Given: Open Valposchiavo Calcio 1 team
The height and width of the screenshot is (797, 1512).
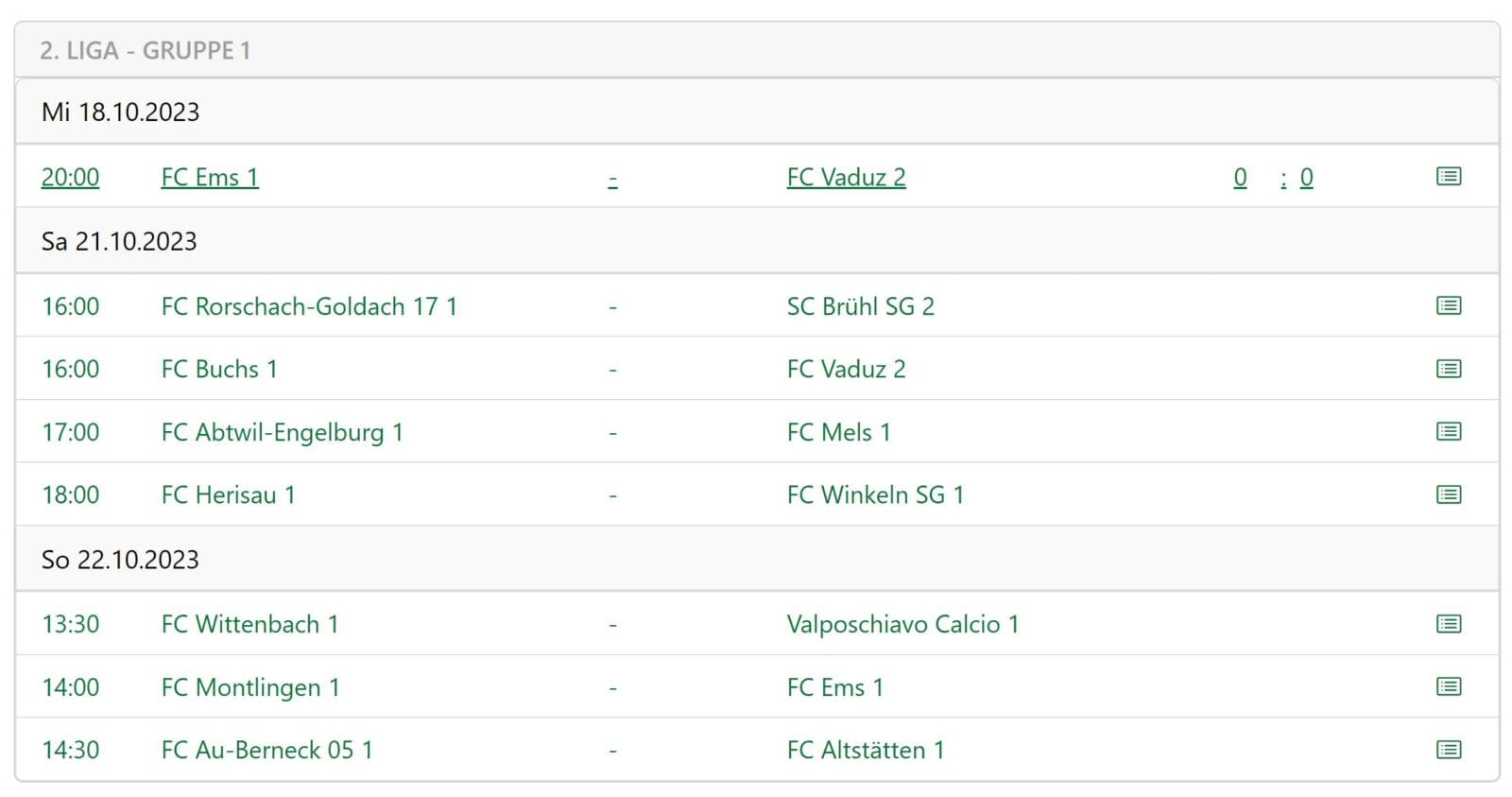Looking at the screenshot, I should [902, 624].
